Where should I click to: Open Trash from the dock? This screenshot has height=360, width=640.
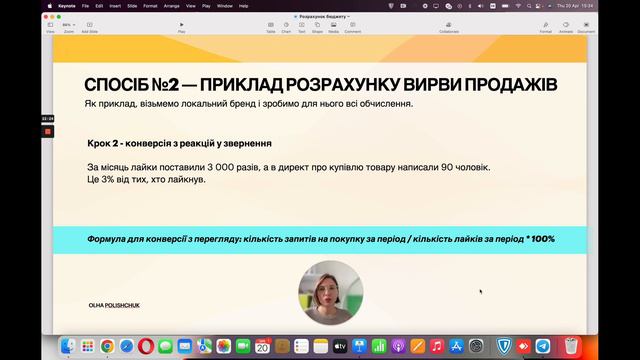[571, 347]
